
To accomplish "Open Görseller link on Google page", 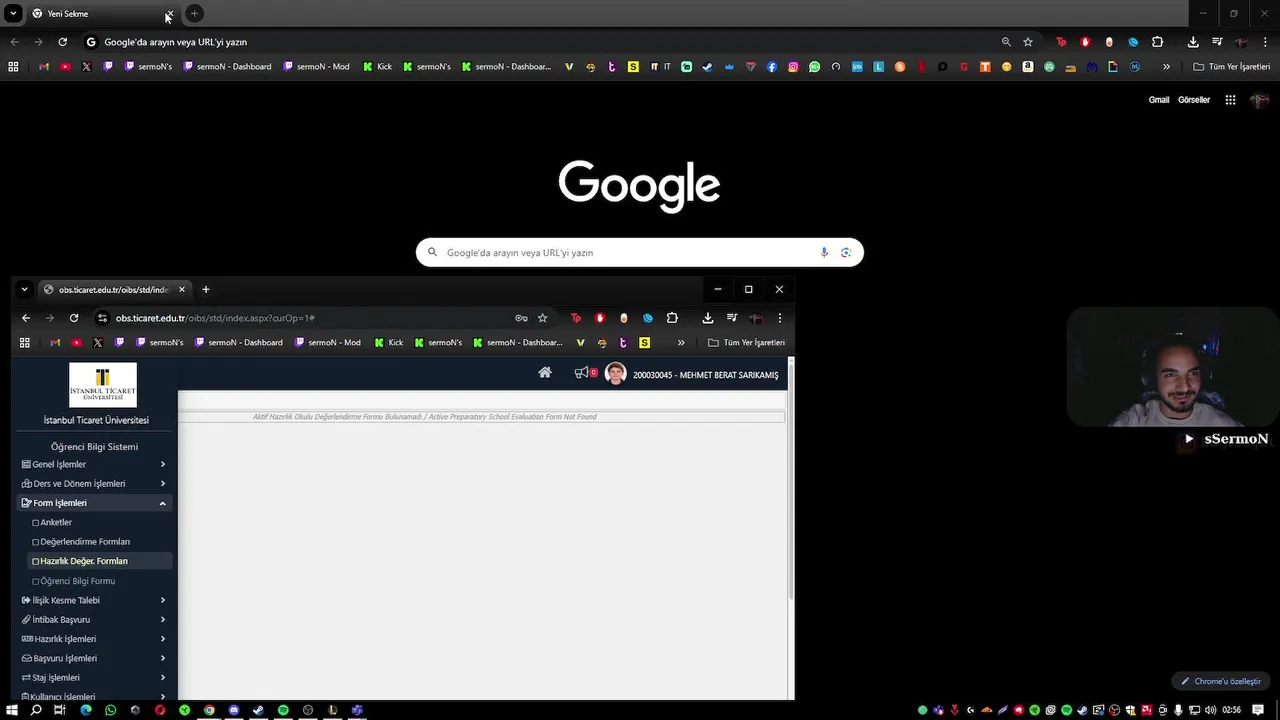I will coord(1194,100).
